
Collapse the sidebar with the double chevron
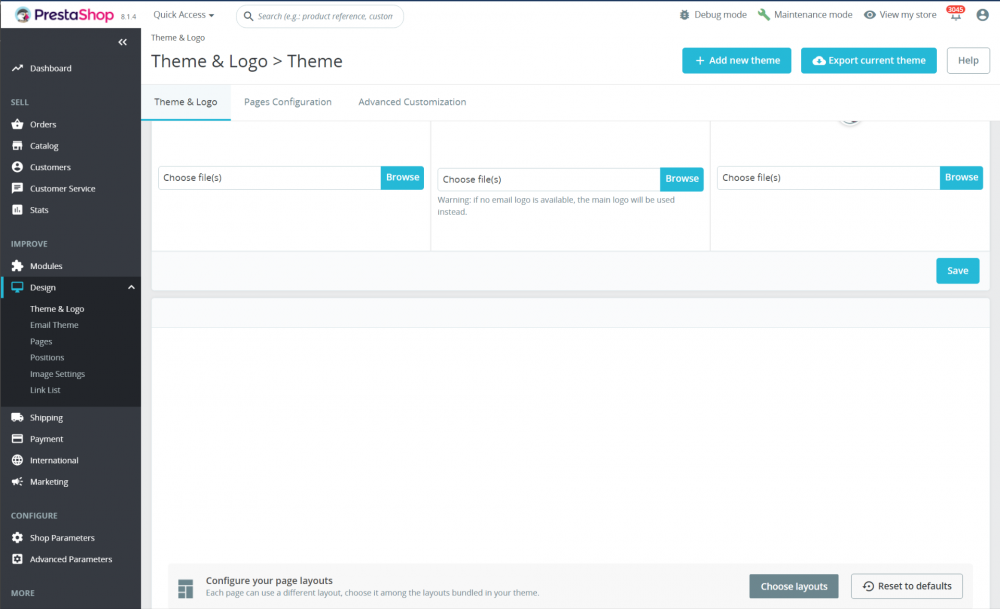(123, 42)
